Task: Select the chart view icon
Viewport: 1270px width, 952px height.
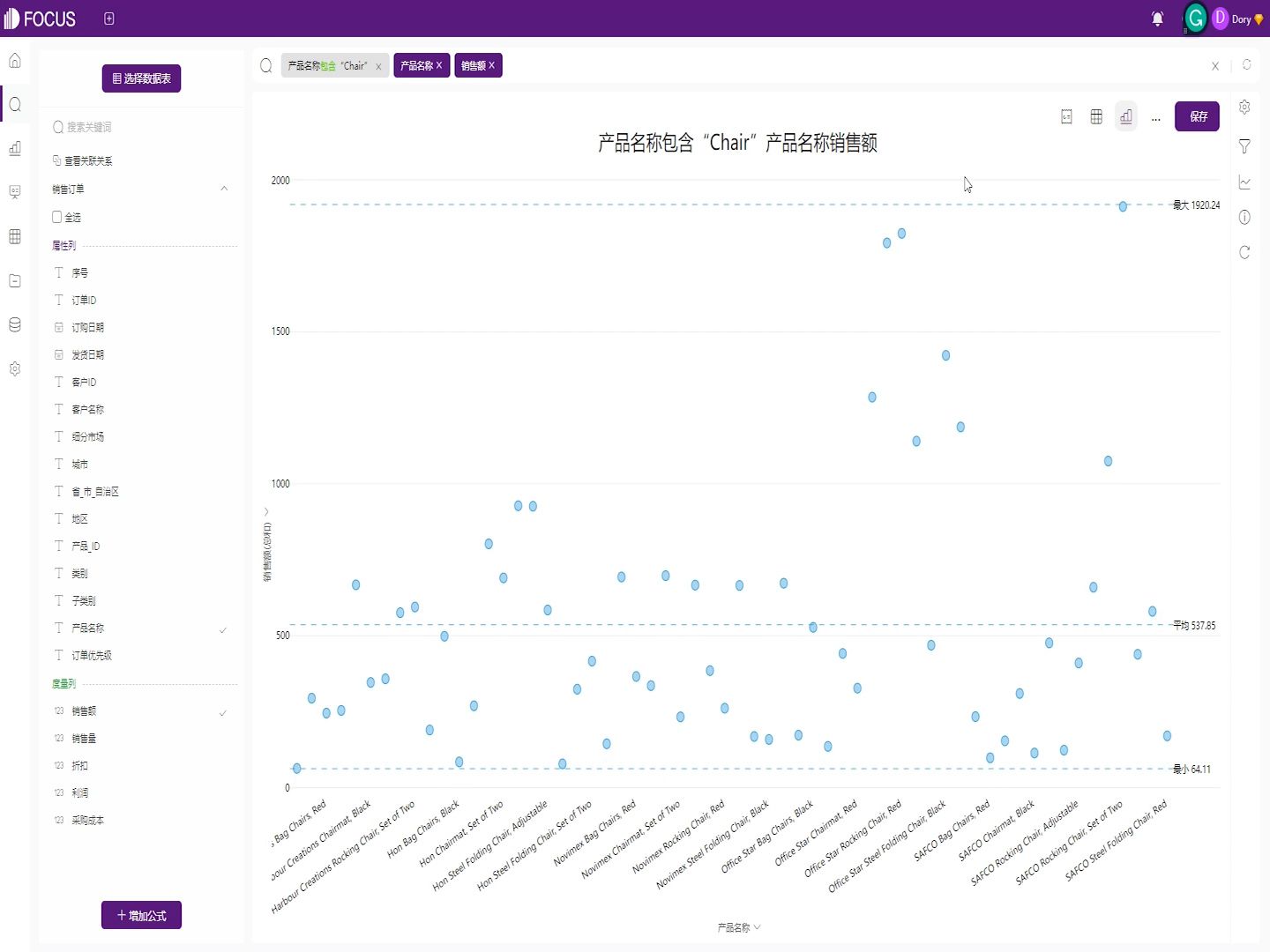Action: coord(1126,116)
